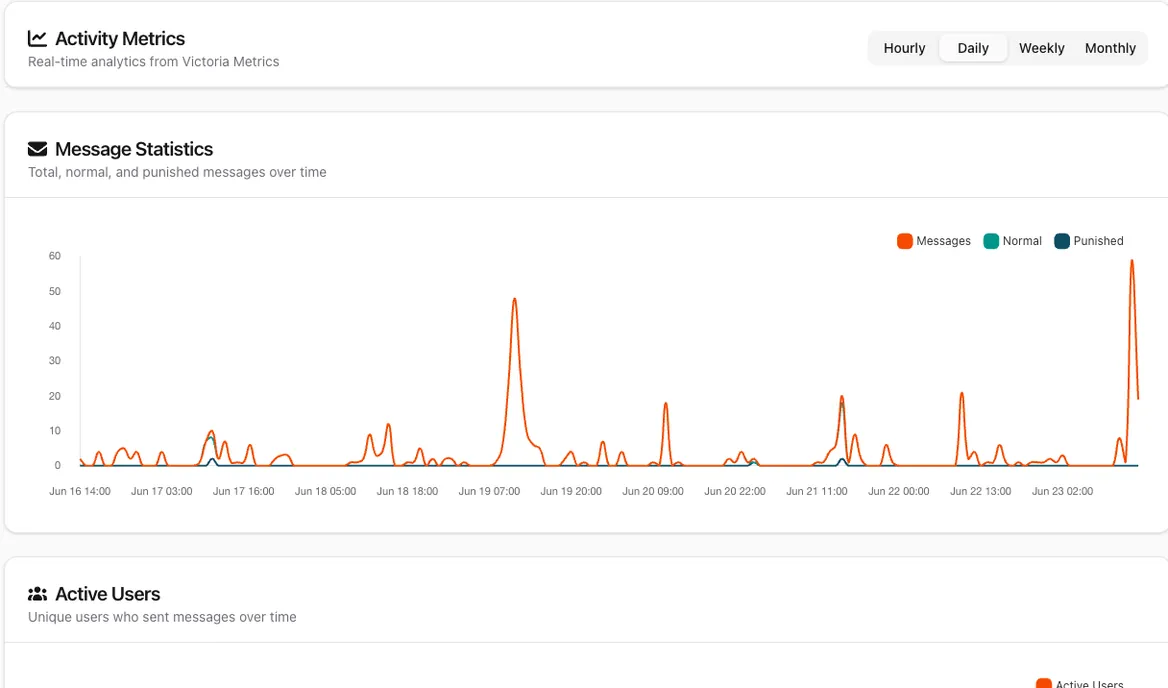
Task: Click the Jun 17 03:00 axis label
Action: [162, 491]
